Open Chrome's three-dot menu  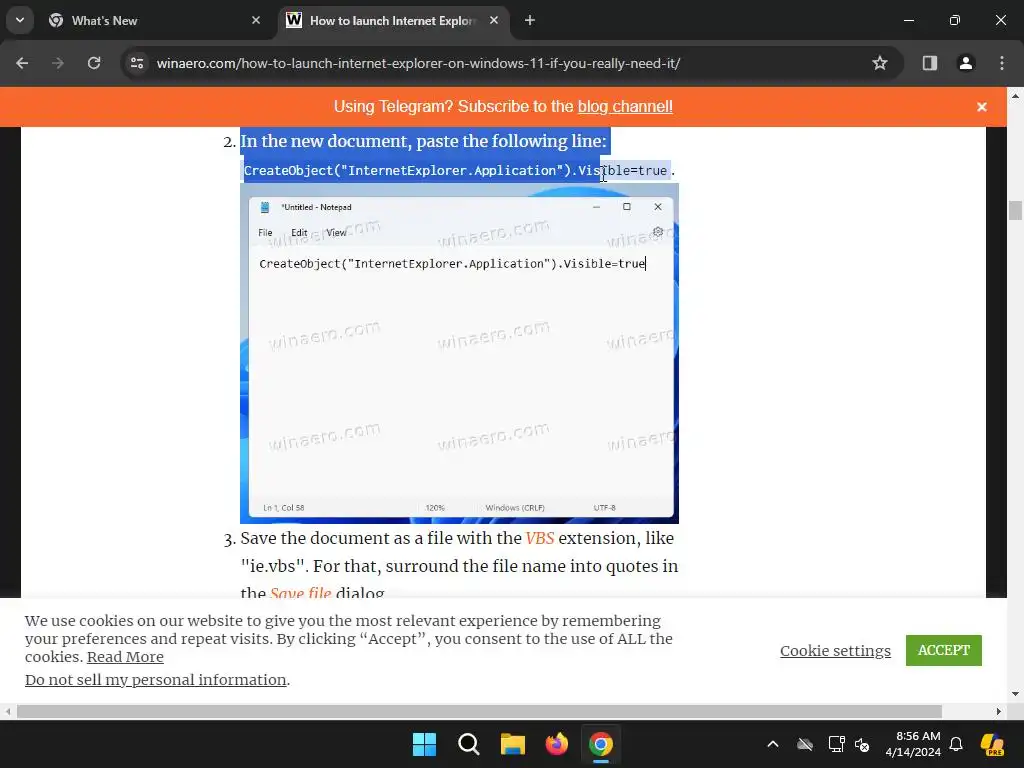[1002, 63]
